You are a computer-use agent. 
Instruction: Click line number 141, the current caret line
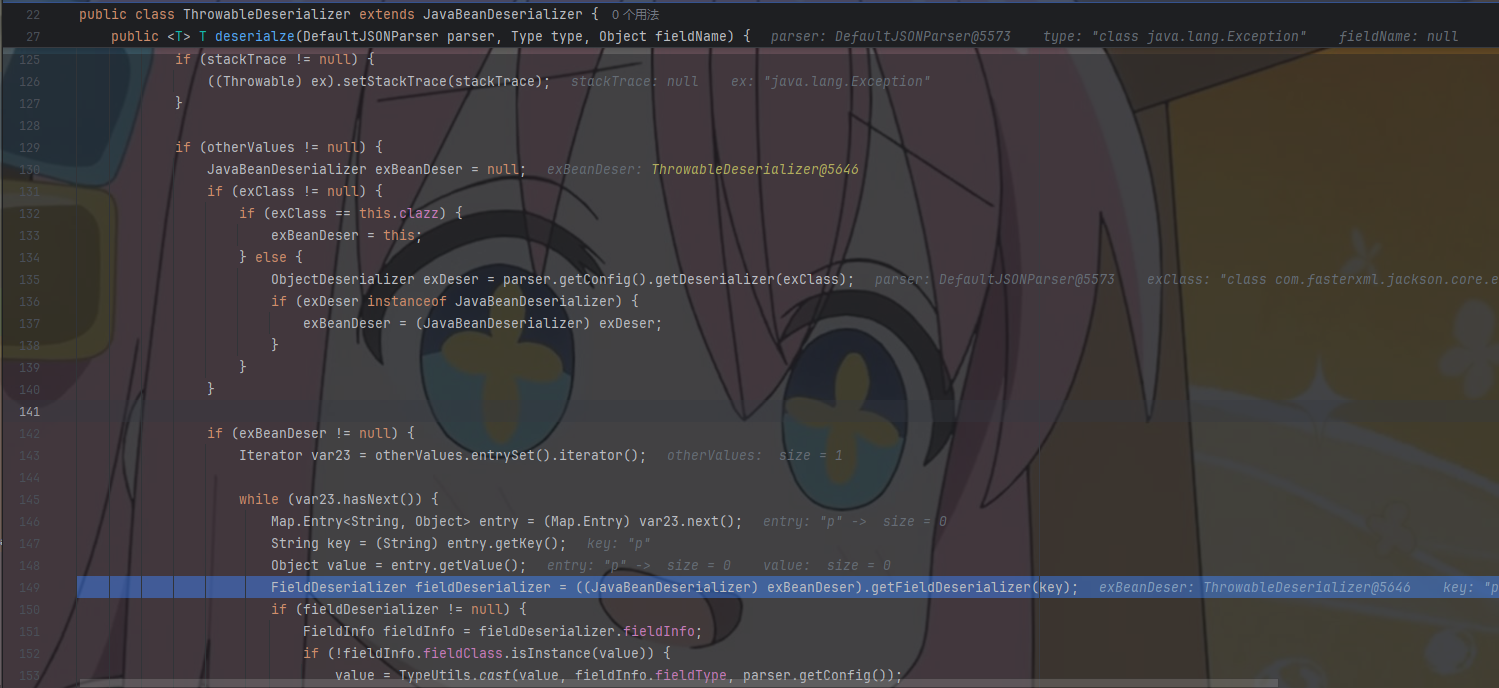[28, 411]
